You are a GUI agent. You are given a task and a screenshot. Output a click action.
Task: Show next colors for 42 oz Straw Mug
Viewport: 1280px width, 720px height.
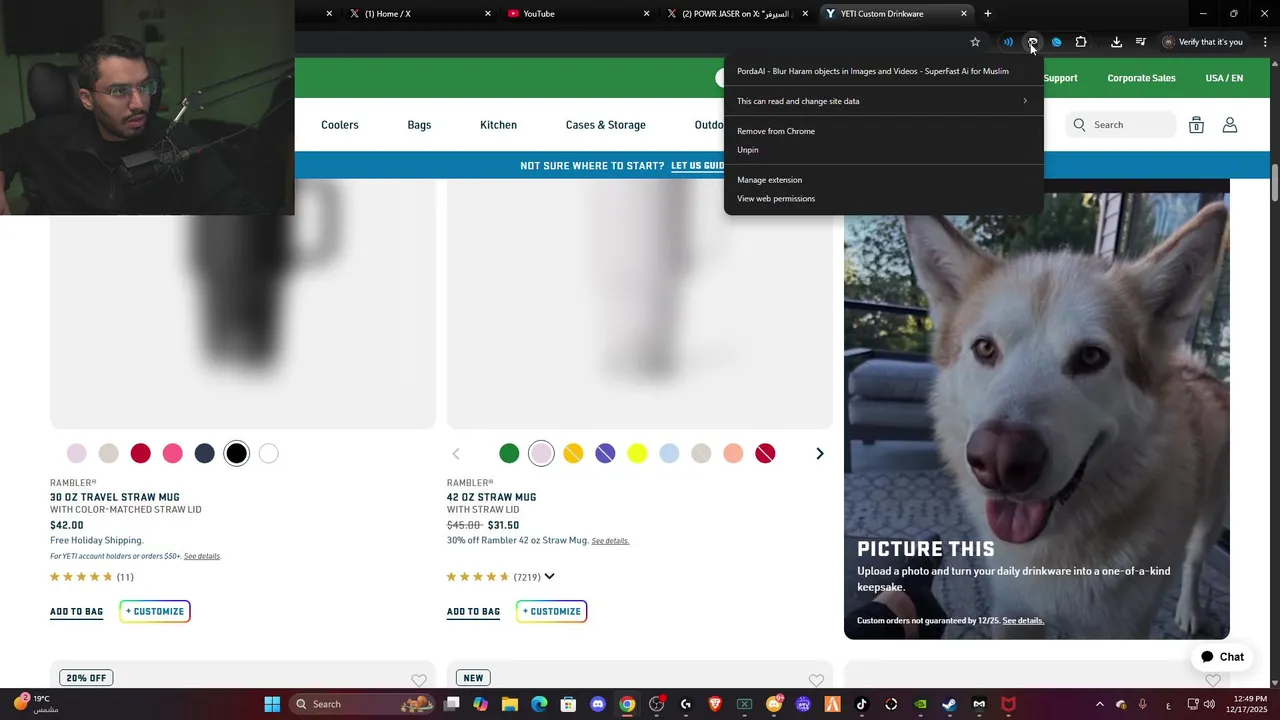click(x=820, y=454)
